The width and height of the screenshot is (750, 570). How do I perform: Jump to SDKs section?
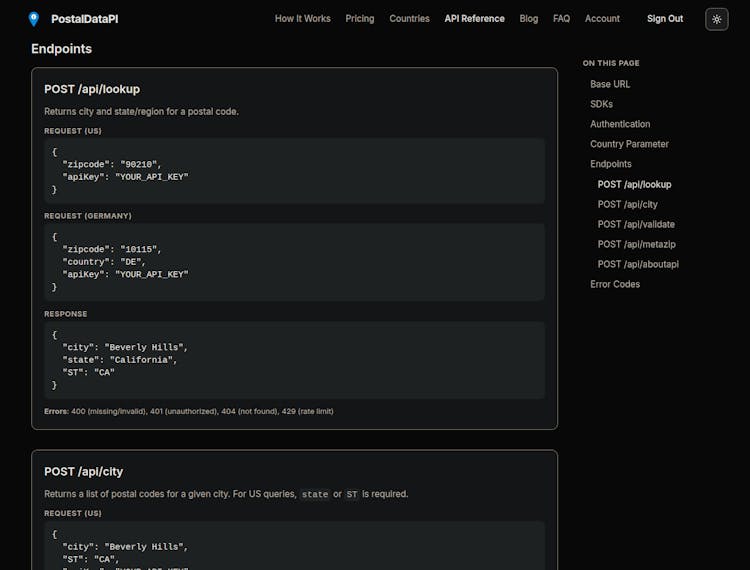coord(601,104)
